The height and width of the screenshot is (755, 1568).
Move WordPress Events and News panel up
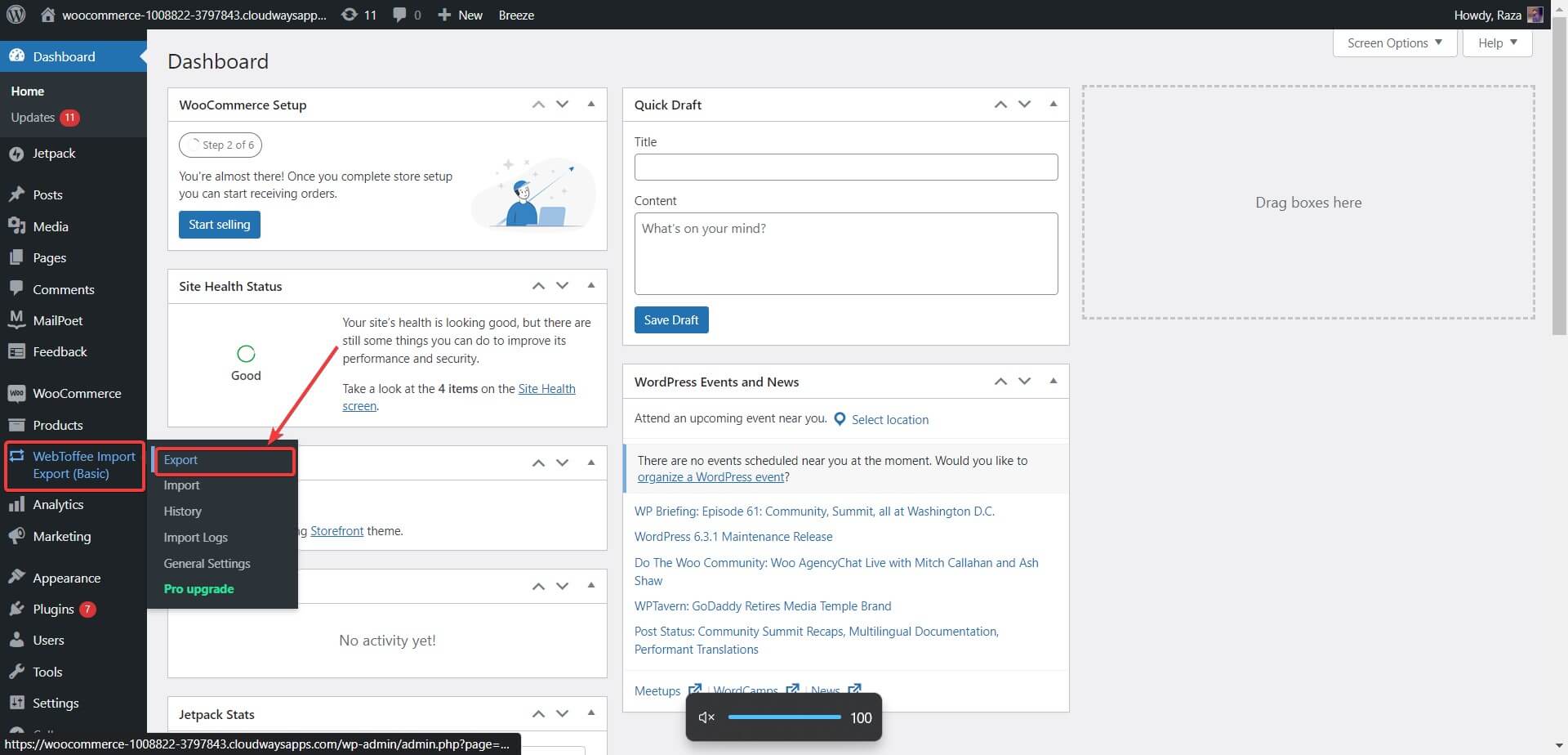(1000, 382)
